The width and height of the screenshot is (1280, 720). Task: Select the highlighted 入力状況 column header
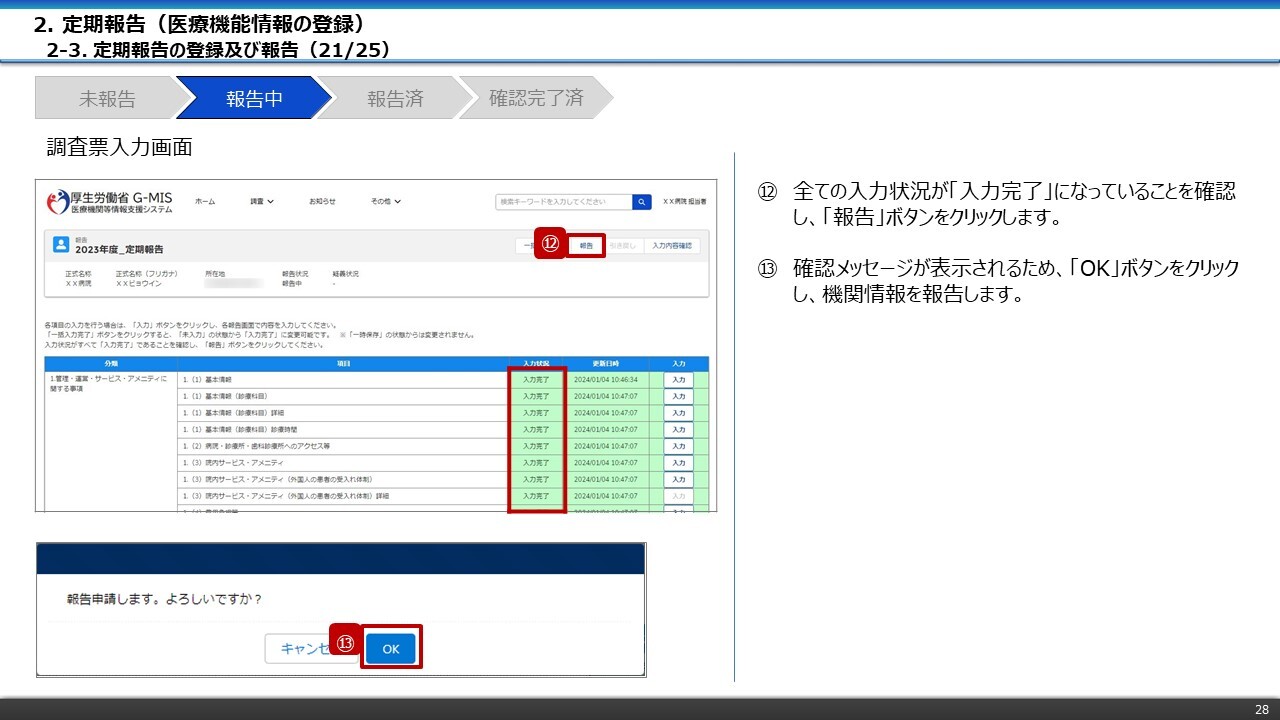coord(536,362)
